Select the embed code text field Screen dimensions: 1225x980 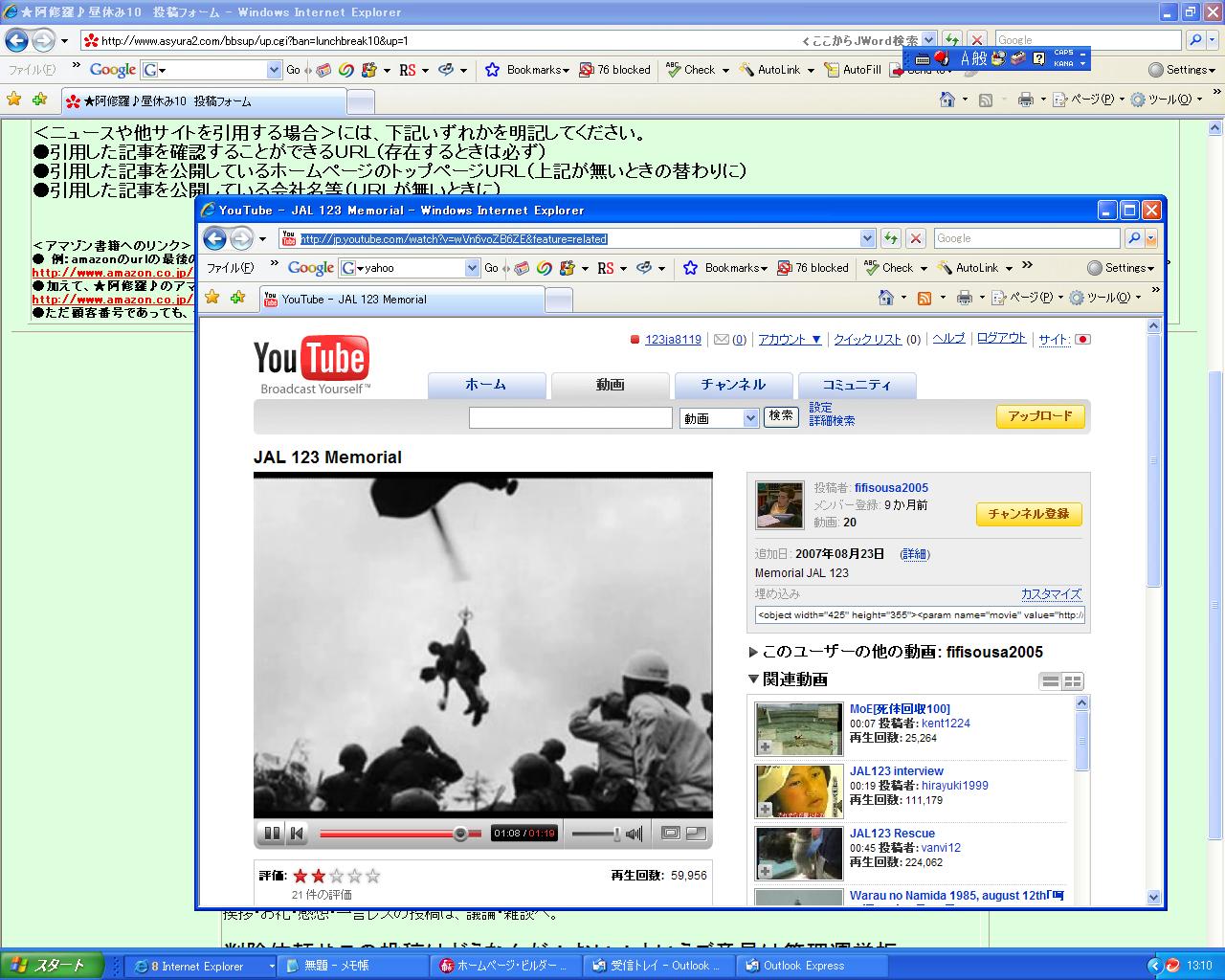tap(920, 615)
